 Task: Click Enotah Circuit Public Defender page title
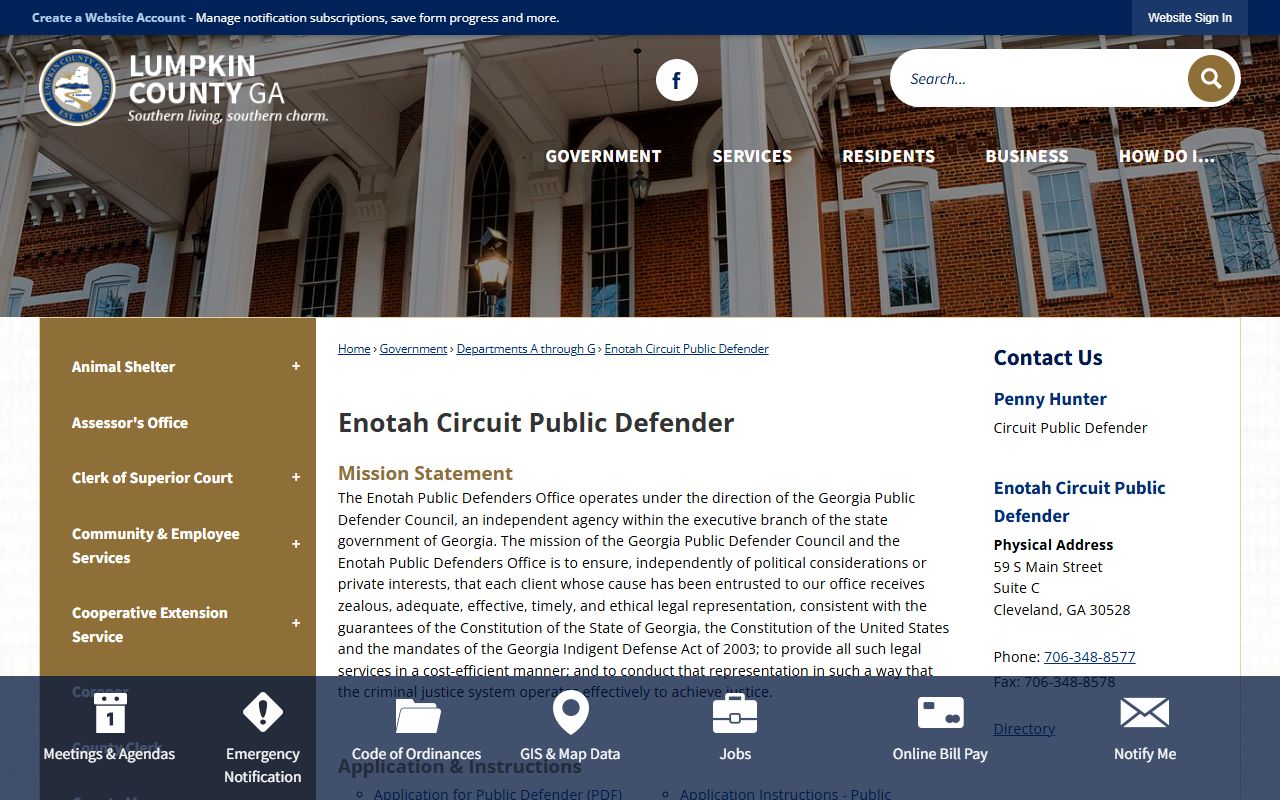tap(536, 423)
